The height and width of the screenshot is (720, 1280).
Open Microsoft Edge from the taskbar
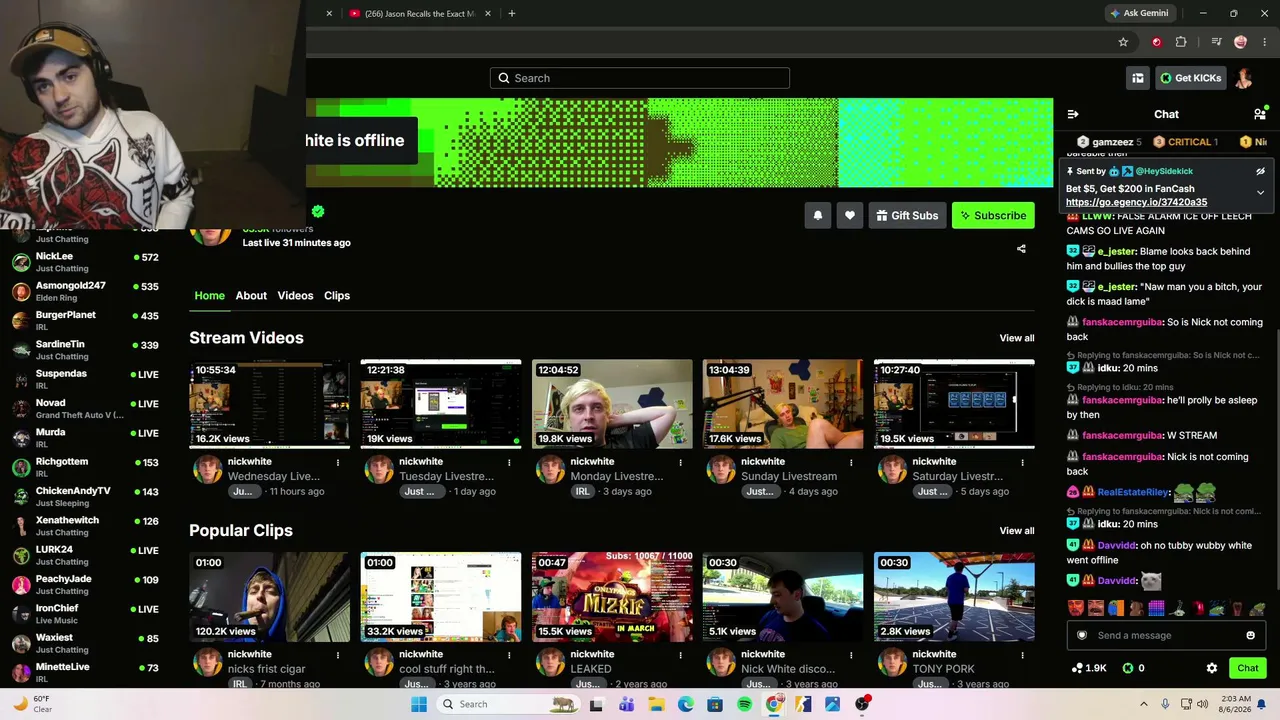pos(685,704)
